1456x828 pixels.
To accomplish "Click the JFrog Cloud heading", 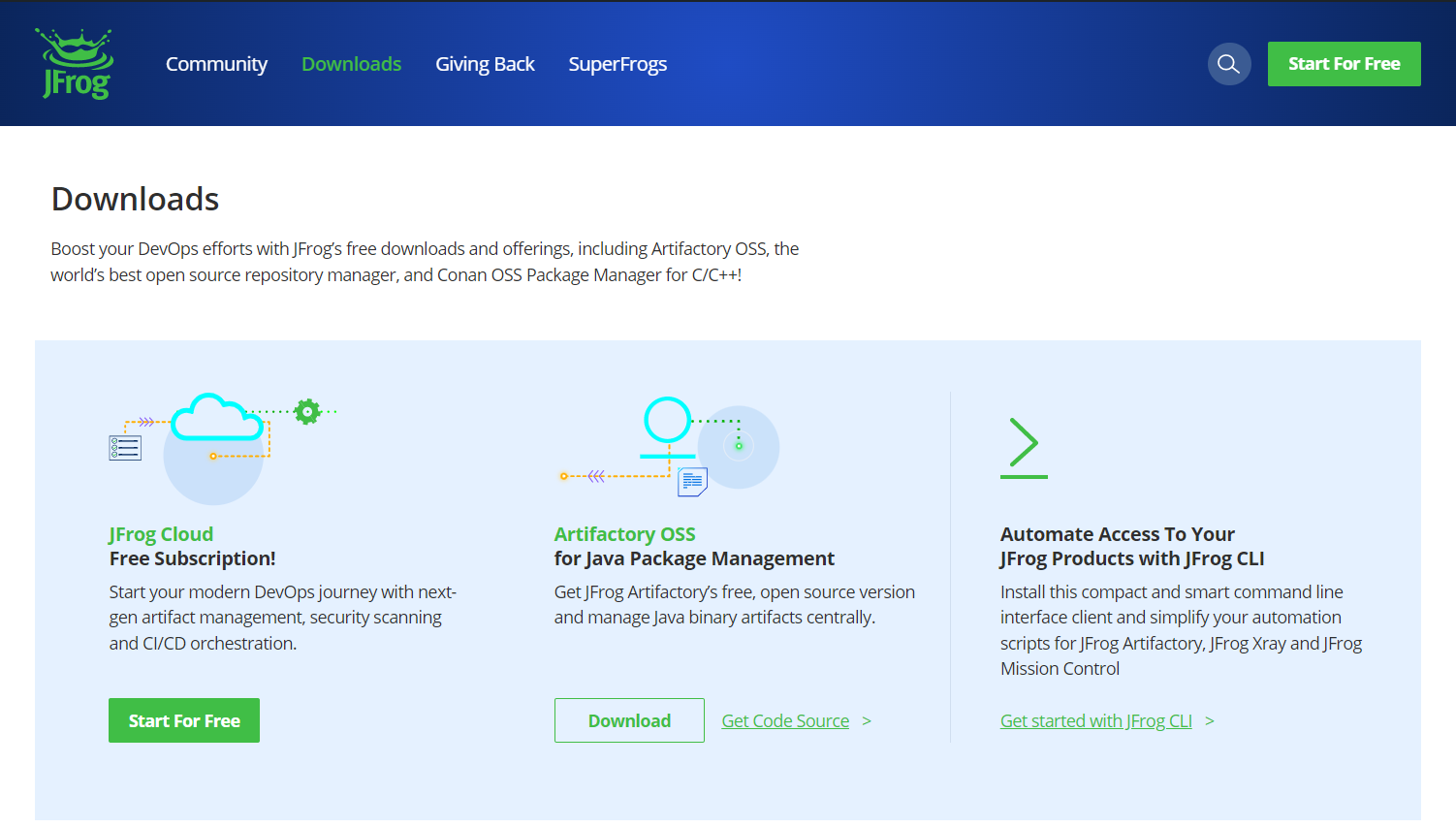I will coord(161,534).
